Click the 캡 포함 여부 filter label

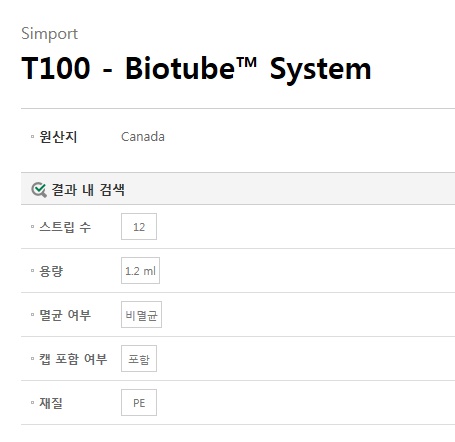point(73,359)
